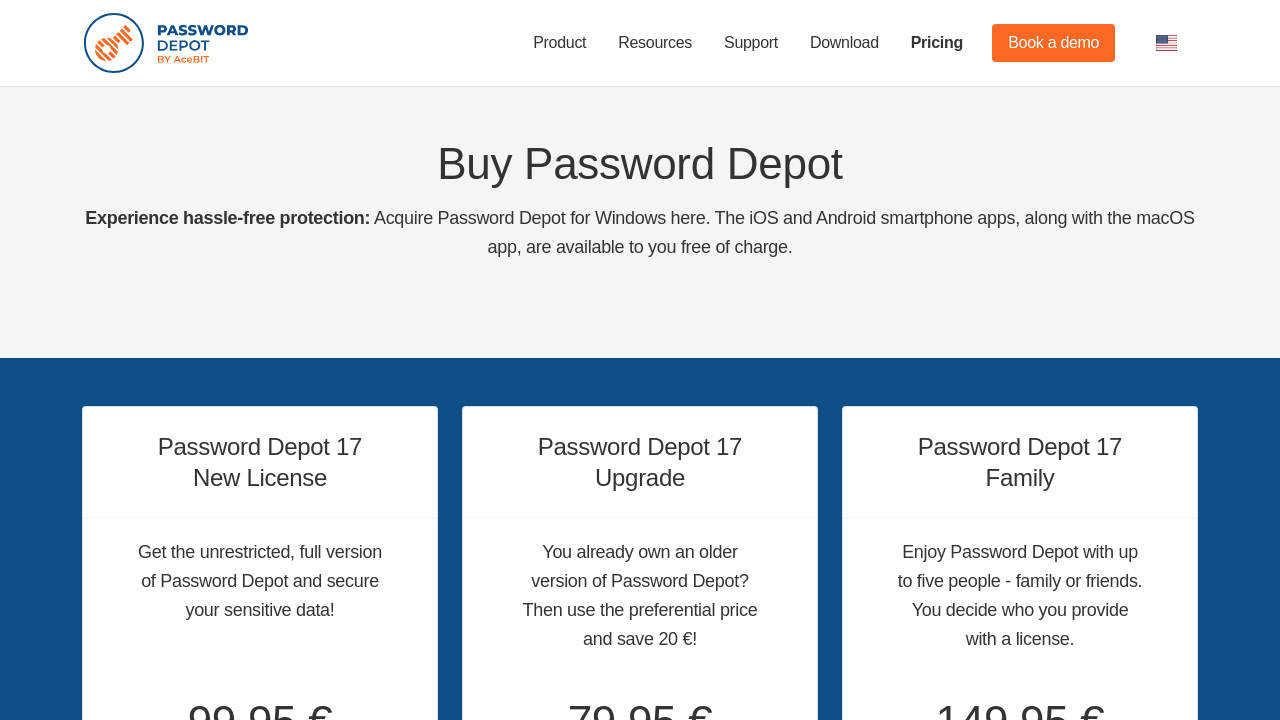
Task: Click the Upgrade card description about saving 20 €
Action: click(x=640, y=596)
